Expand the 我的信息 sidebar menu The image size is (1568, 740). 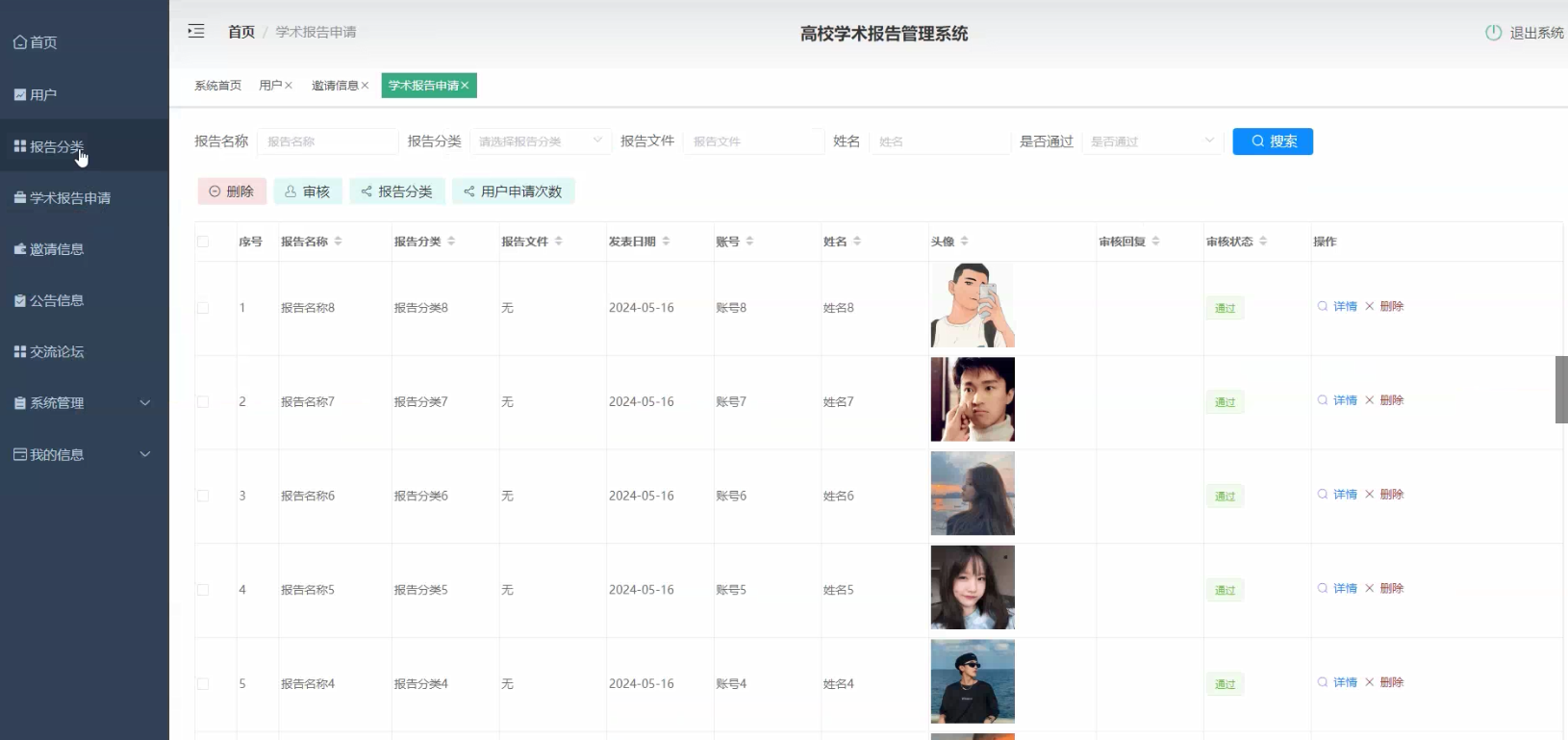click(x=85, y=454)
